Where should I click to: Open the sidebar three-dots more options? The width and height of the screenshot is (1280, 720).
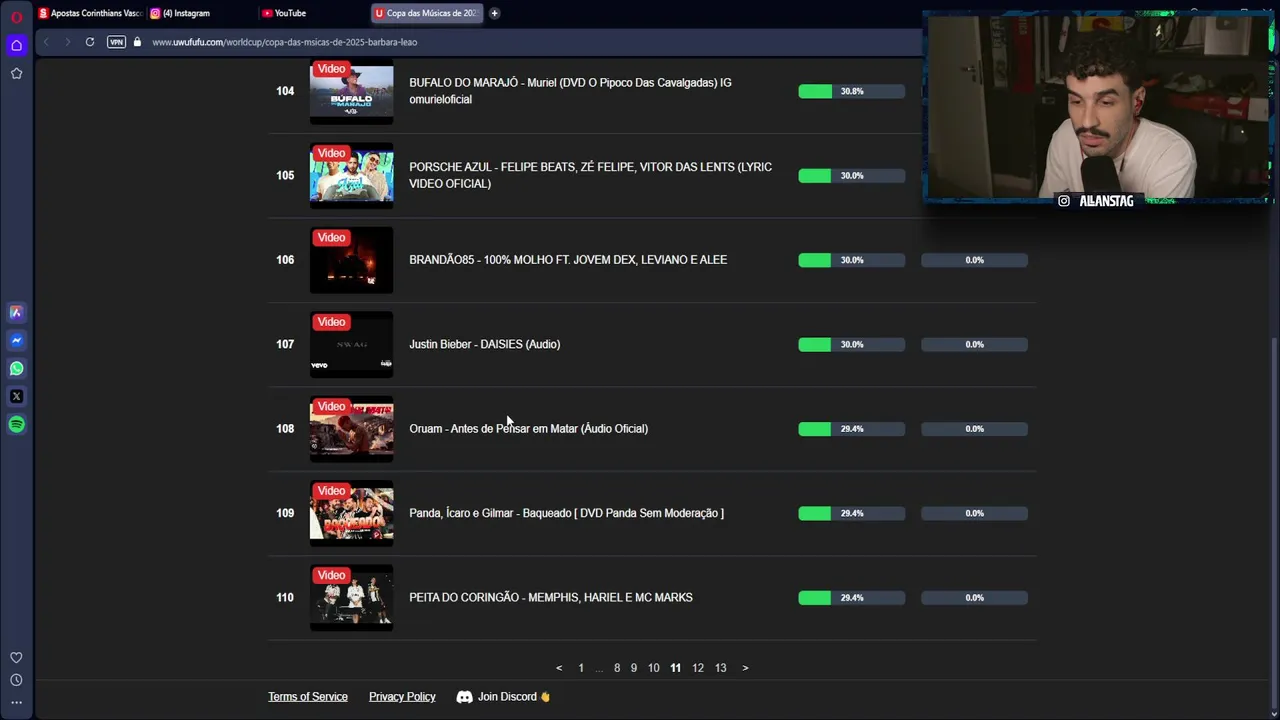coord(16,702)
